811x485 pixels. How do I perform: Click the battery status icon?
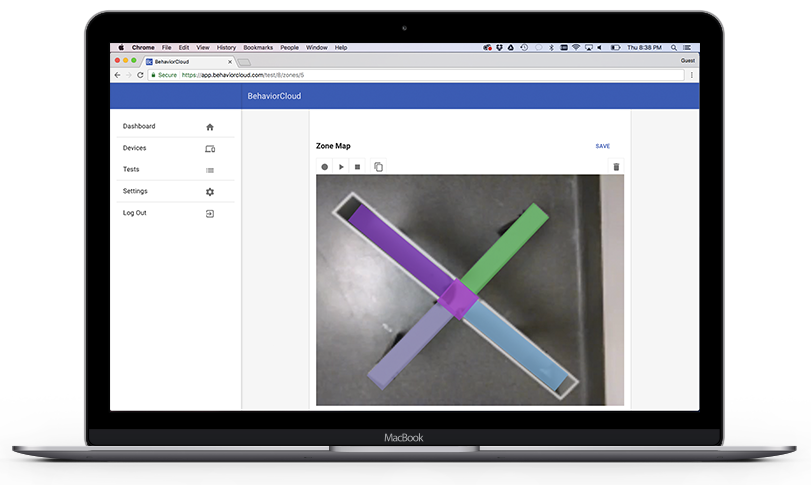(615, 47)
